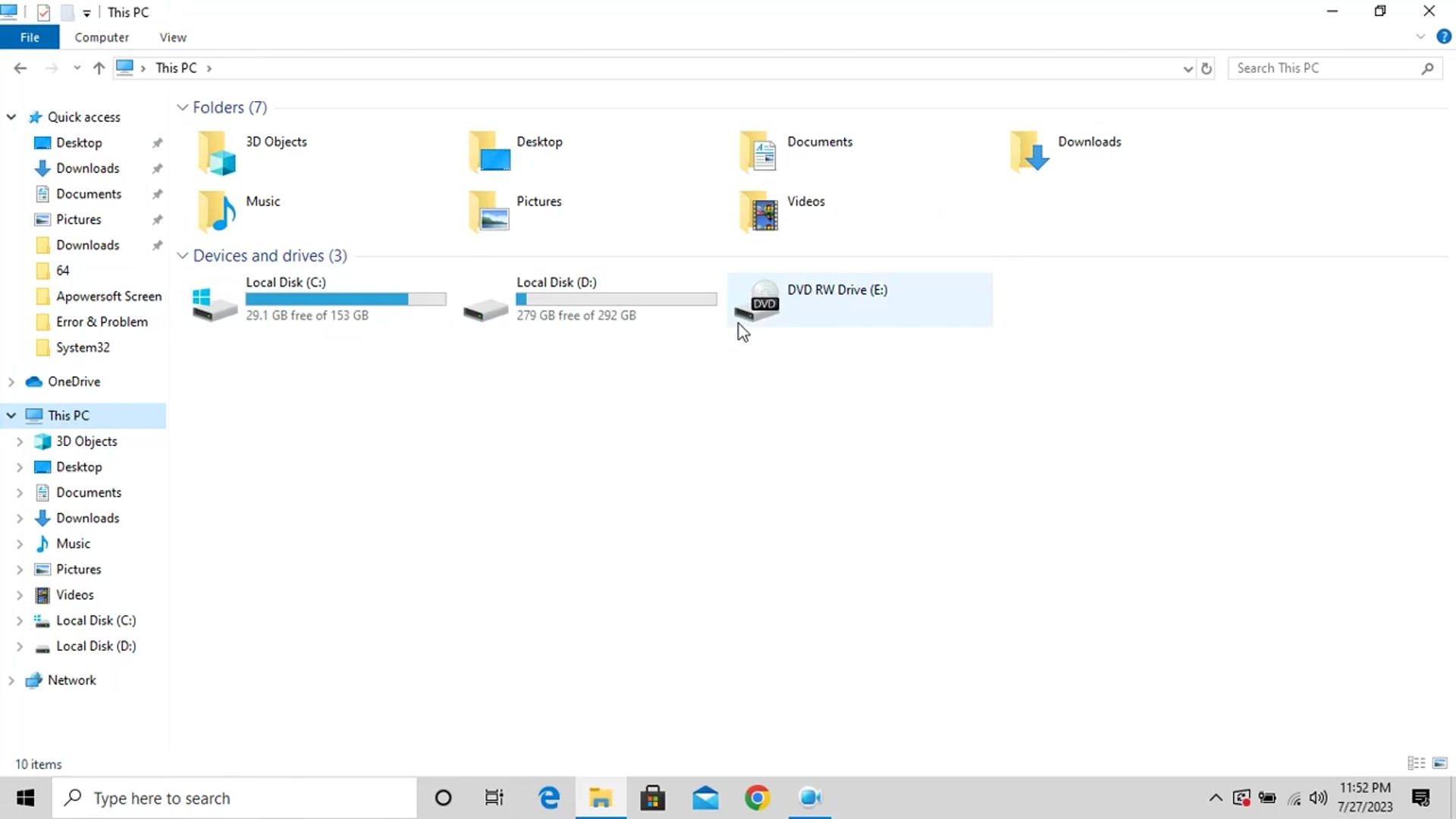Click the Cortana circle on taskbar
This screenshot has width=1456, height=819.
(444, 798)
